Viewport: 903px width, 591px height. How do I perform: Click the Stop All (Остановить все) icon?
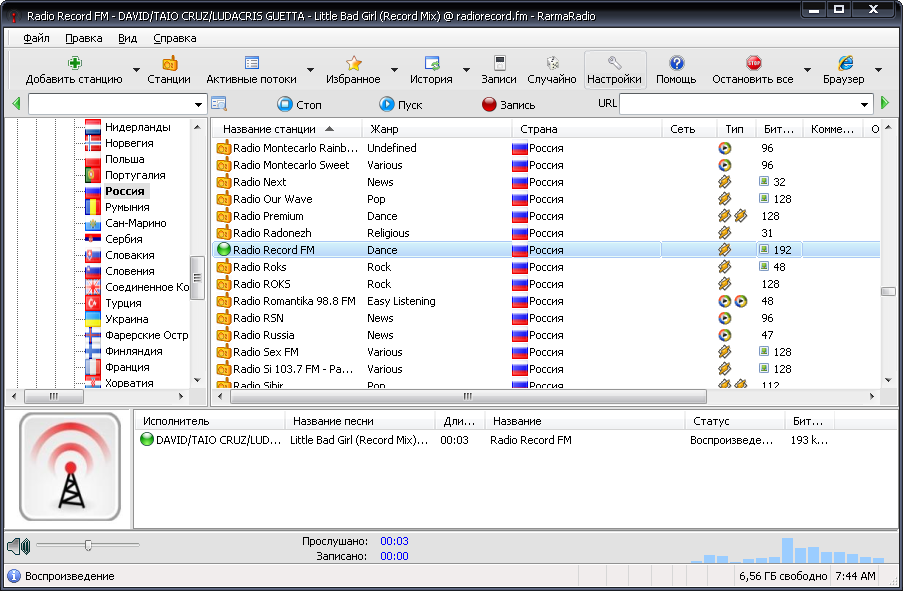(753, 63)
